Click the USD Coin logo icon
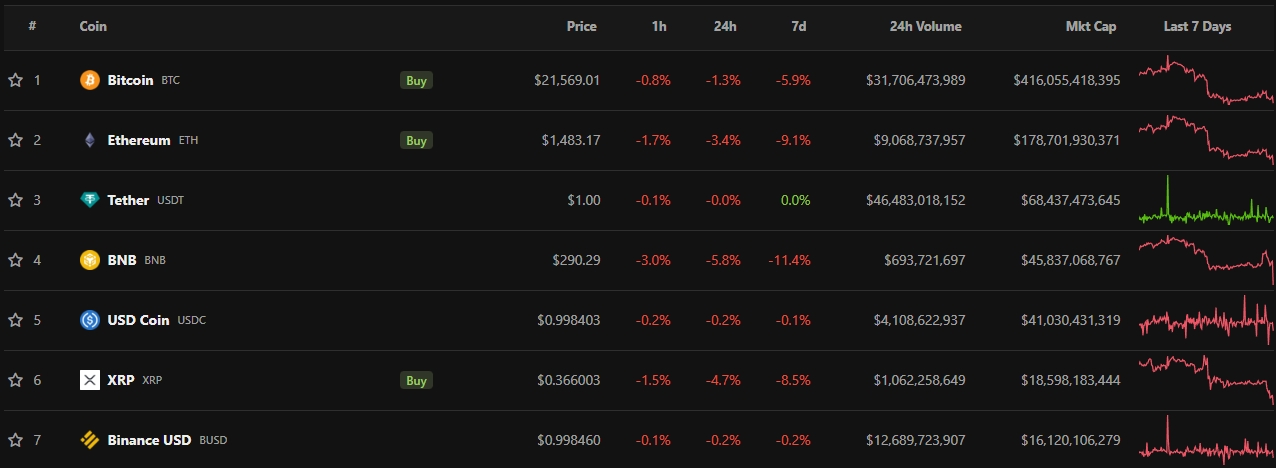Screen dimensions: 1276x468 [90, 320]
